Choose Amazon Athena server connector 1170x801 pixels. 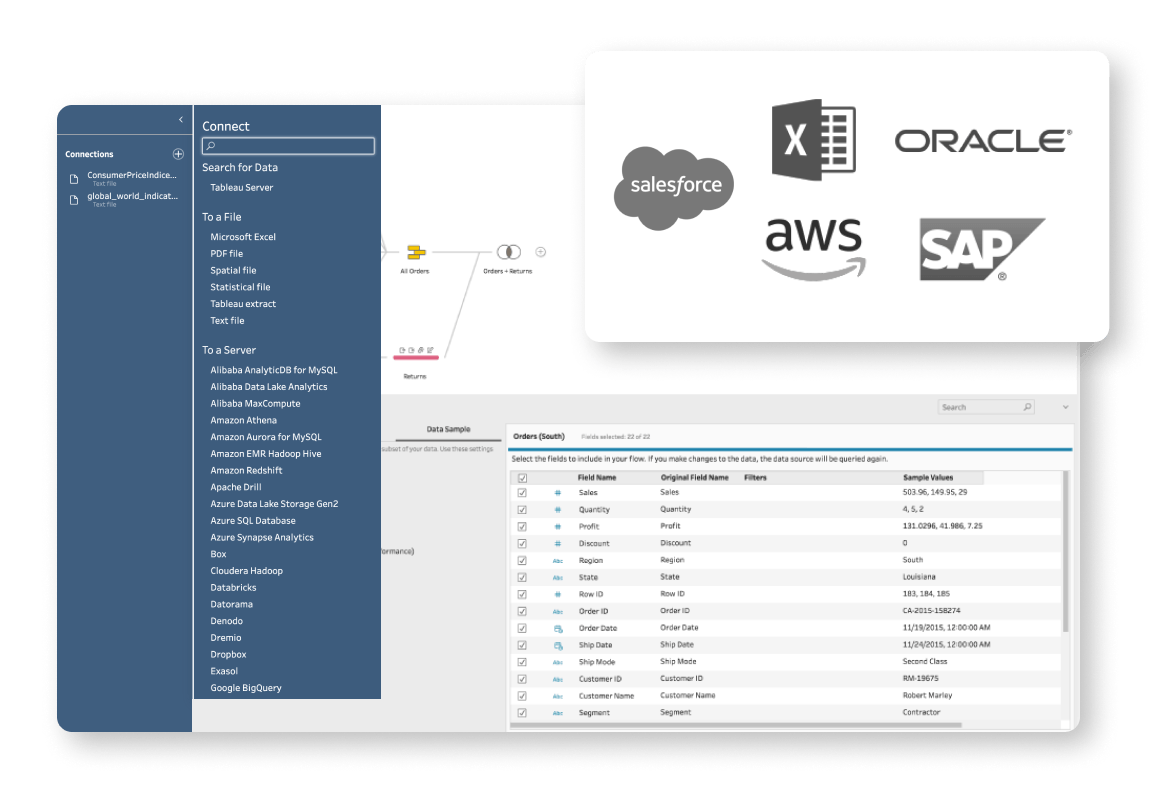tap(243, 420)
